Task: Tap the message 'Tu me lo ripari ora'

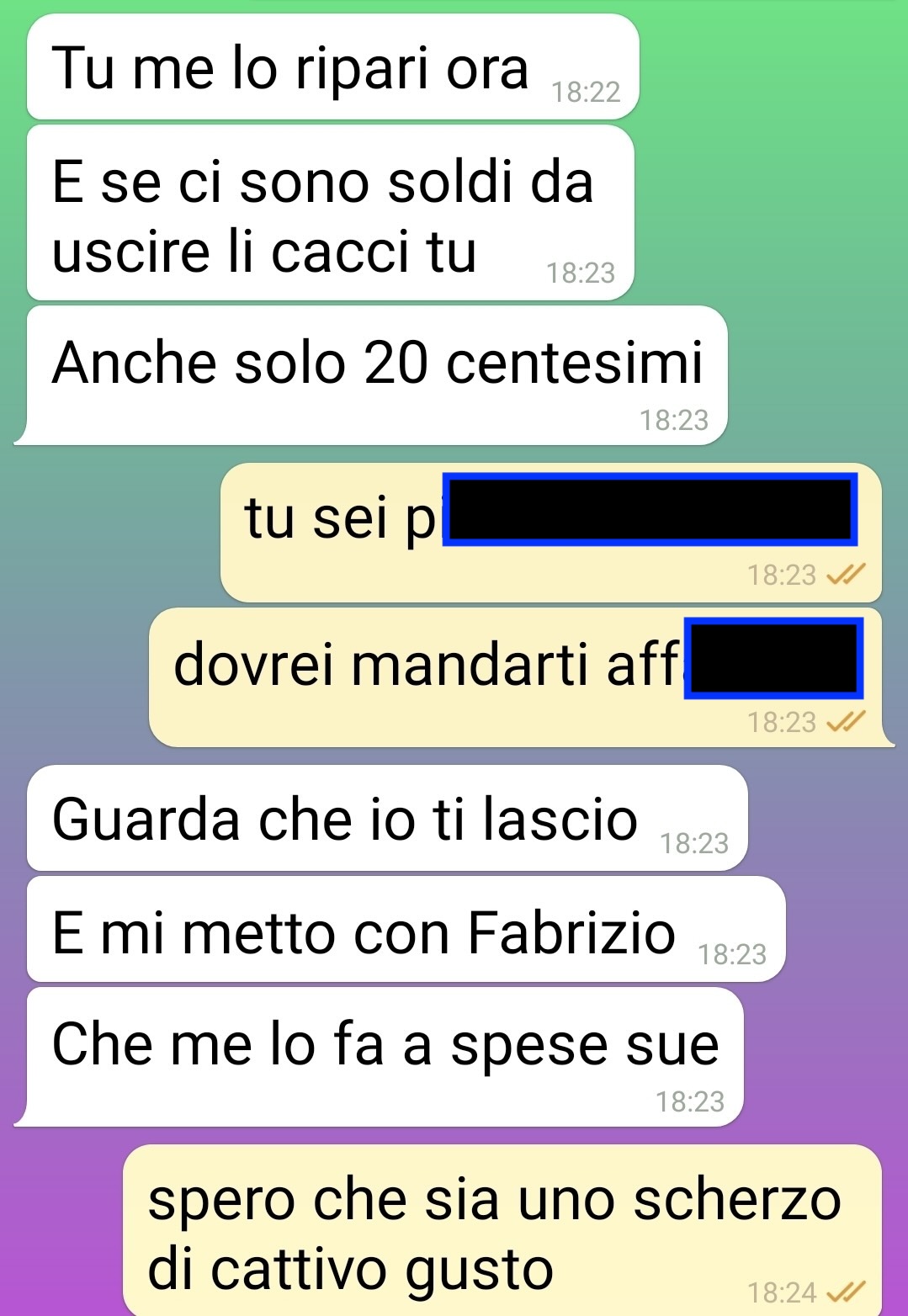Action: 333,66
